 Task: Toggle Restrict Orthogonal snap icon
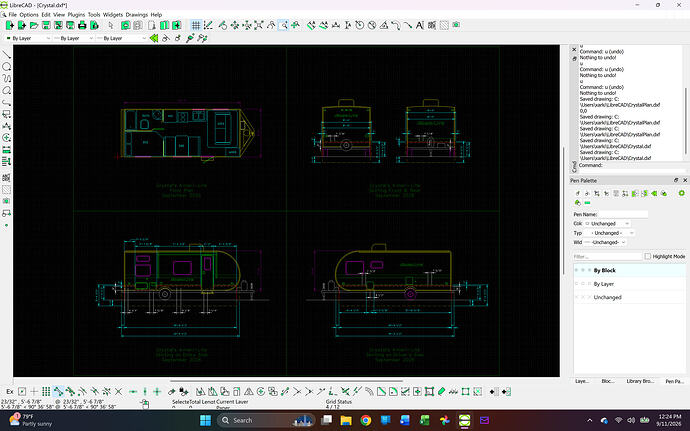coord(157,391)
